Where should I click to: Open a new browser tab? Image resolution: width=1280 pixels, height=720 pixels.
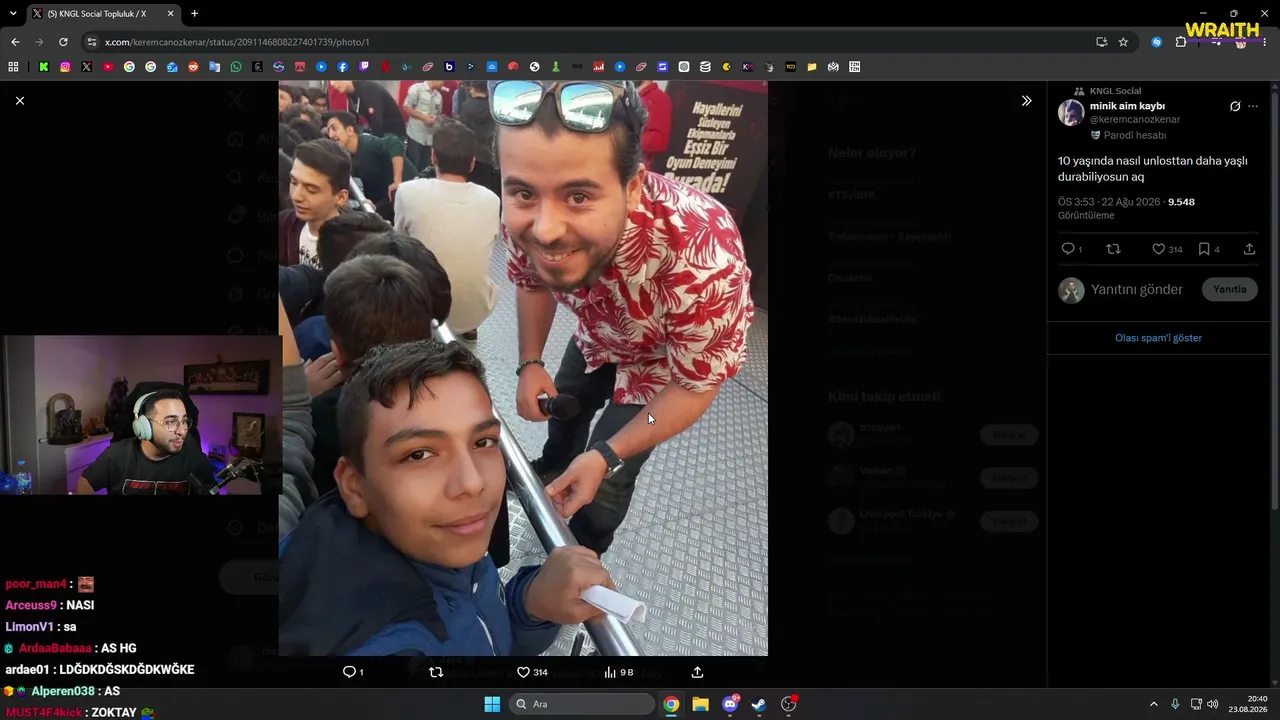pos(194,14)
